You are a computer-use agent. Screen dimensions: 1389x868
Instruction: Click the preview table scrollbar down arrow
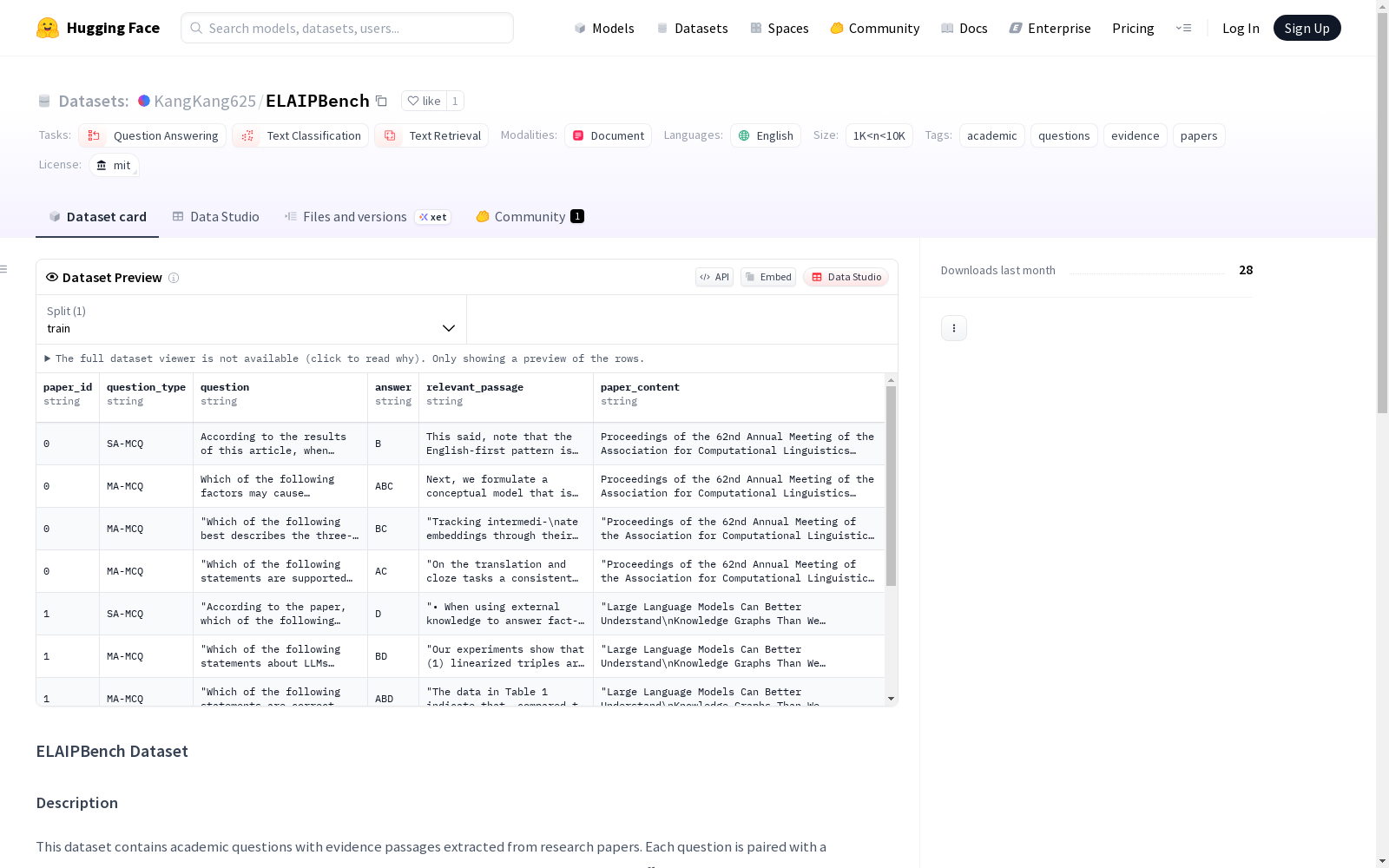[x=891, y=699]
